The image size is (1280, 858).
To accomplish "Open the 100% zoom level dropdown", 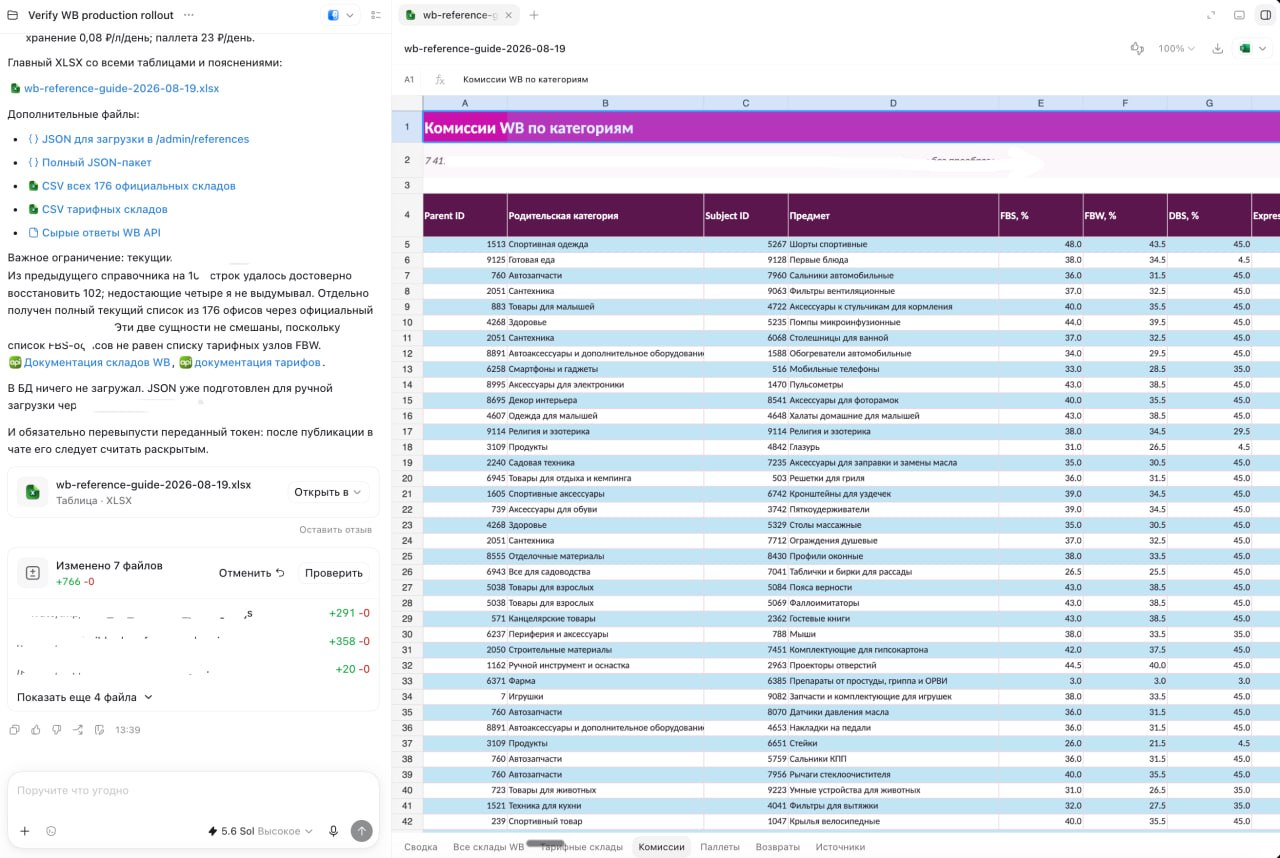I will click(x=1176, y=48).
